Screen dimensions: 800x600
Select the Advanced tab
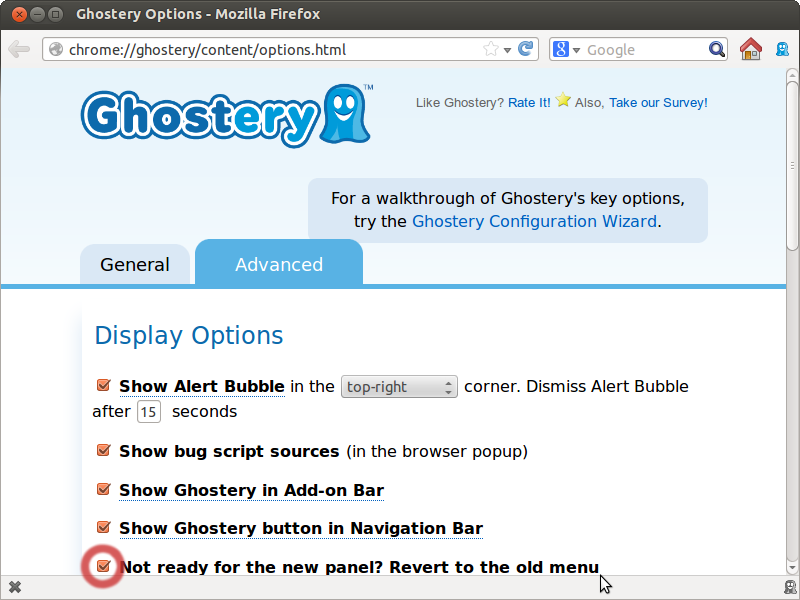point(278,265)
